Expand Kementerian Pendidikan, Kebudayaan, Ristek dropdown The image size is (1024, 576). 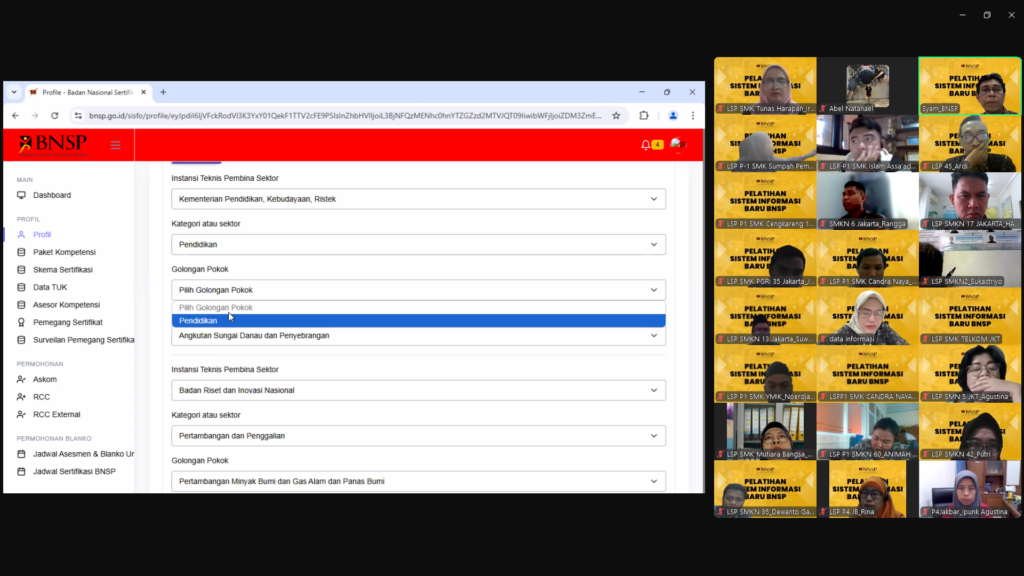pyautogui.click(x=418, y=199)
